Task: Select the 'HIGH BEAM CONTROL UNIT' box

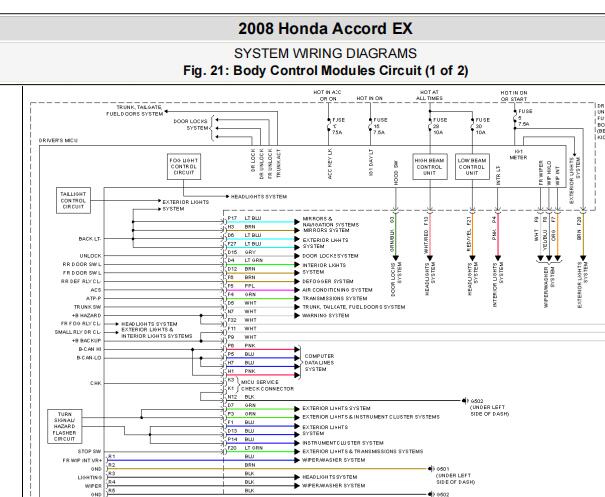Action: [x=430, y=167]
